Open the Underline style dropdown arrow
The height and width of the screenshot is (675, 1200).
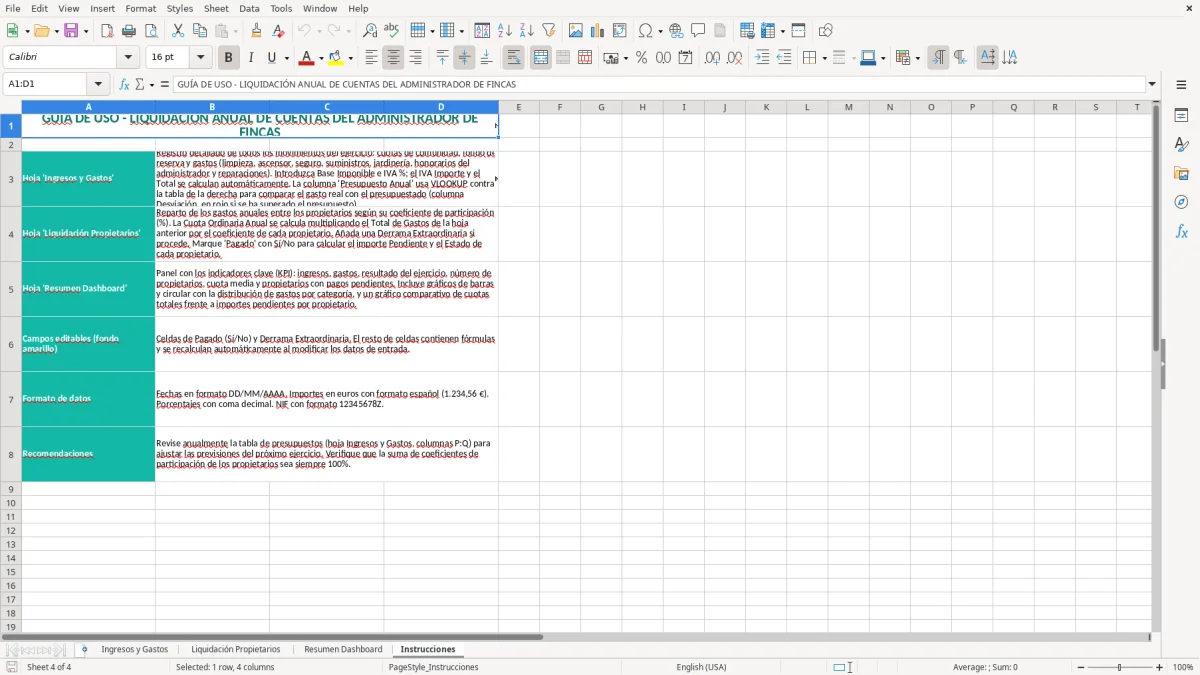(x=287, y=58)
